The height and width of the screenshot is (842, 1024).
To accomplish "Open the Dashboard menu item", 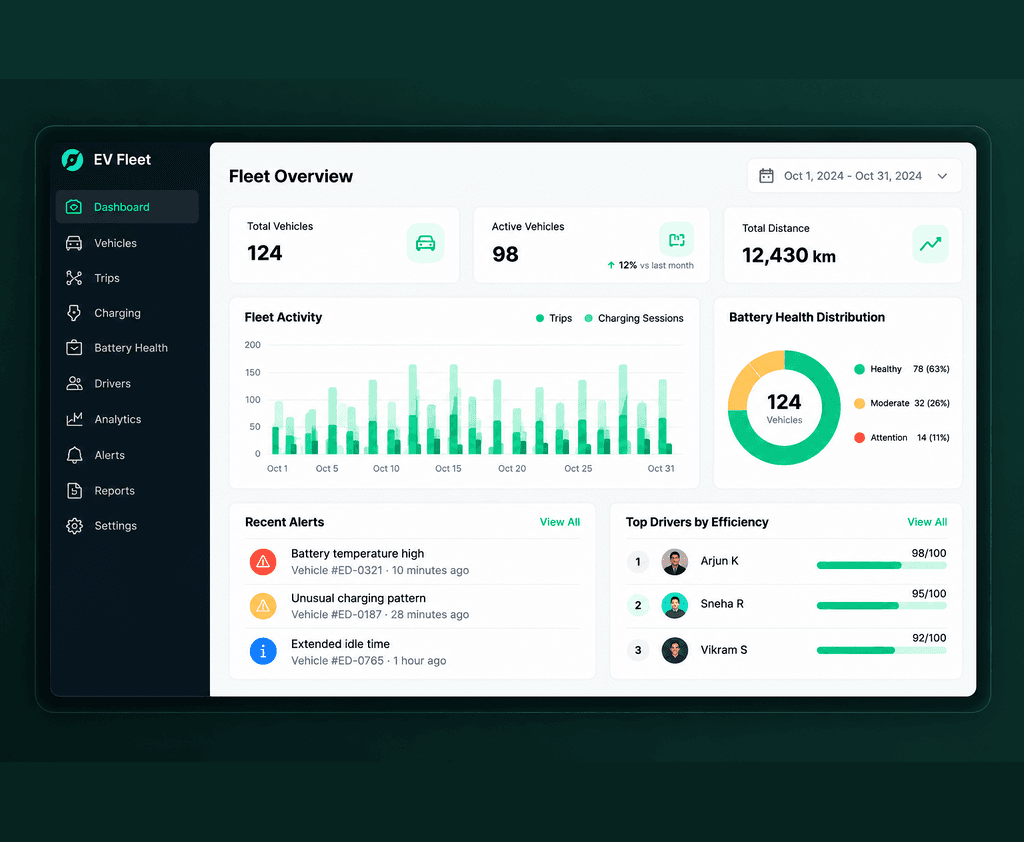I will (x=127, y=207).
